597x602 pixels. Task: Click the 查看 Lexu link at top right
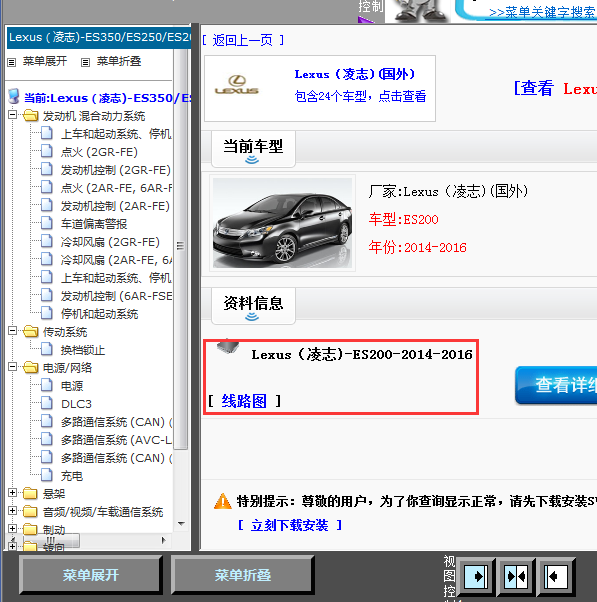(x=555, y=88)
